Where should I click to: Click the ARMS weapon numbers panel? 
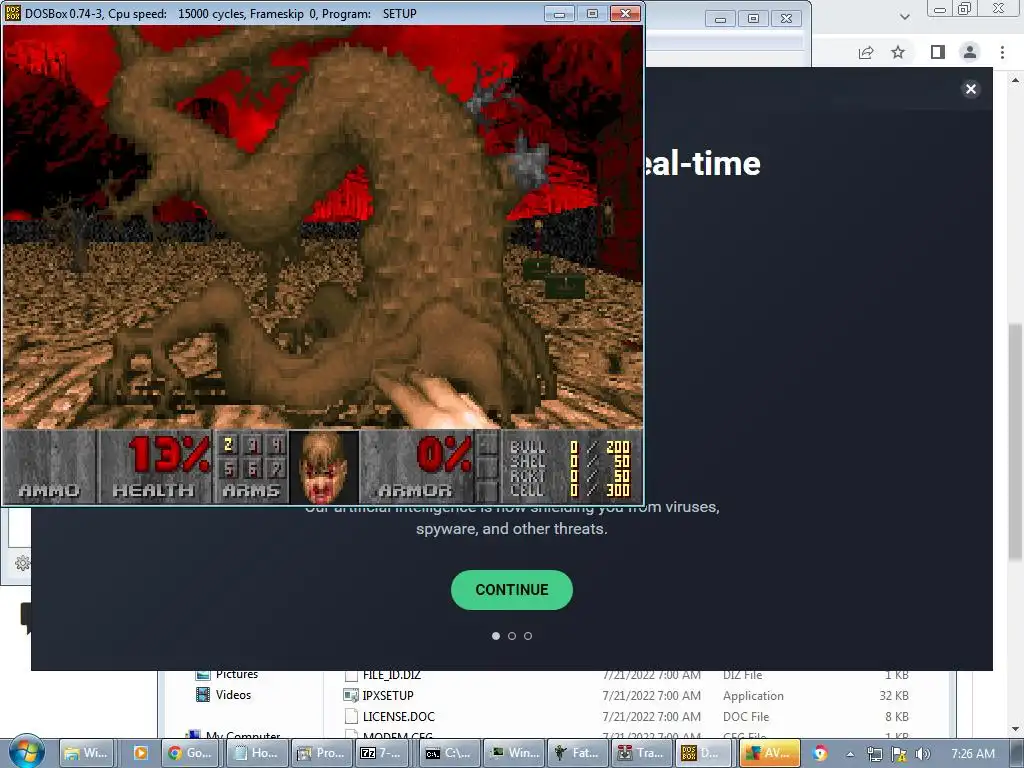[x=251, y=466]
